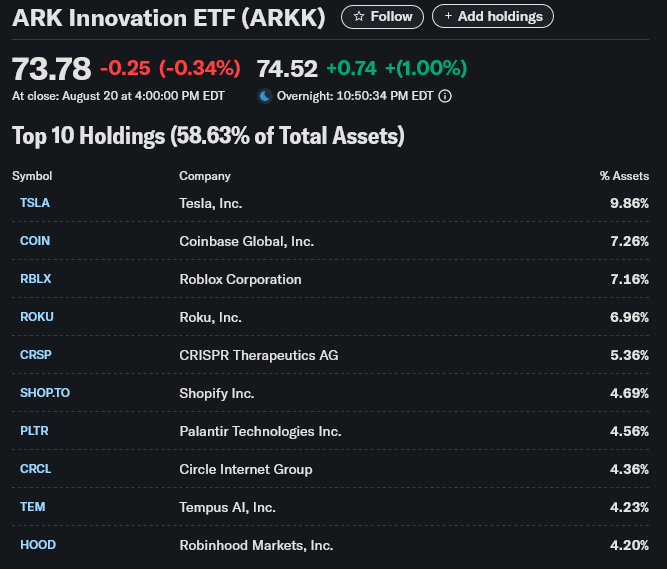667x569 pixels.
Task: Open the CRSP ticker link
Action: coord(36,355)
